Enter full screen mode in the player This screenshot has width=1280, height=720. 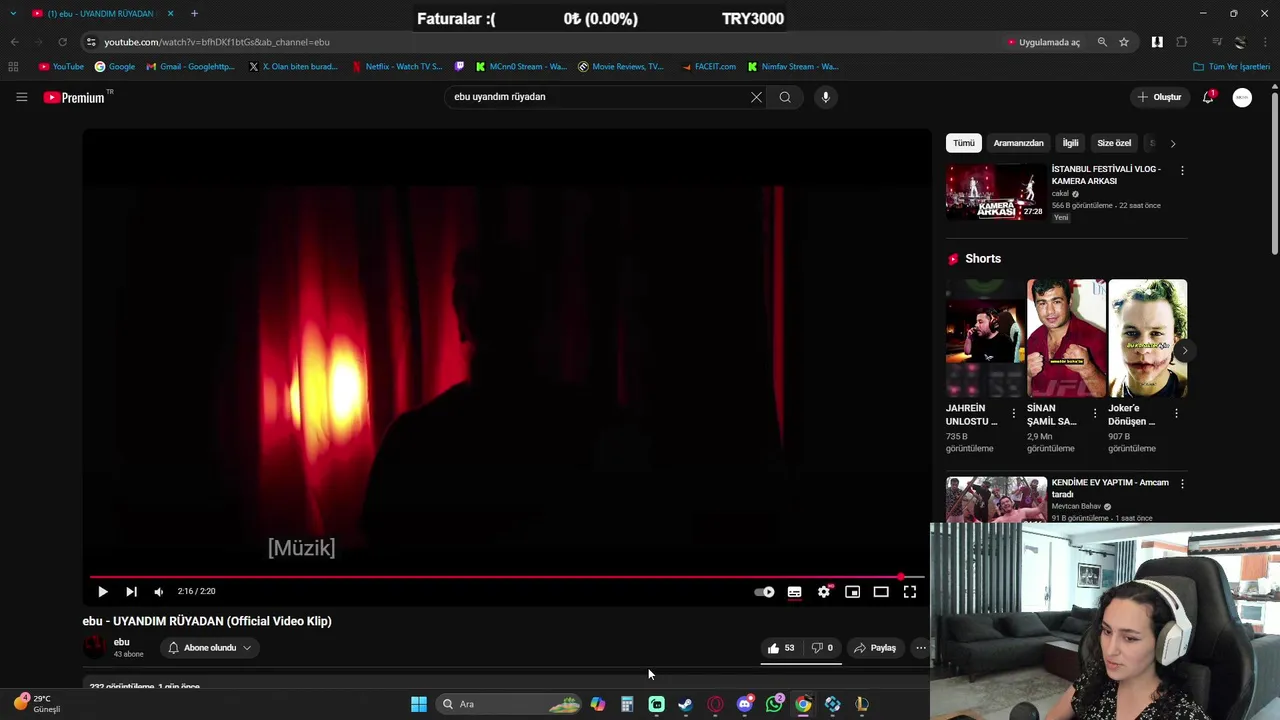tap(910, 592)
